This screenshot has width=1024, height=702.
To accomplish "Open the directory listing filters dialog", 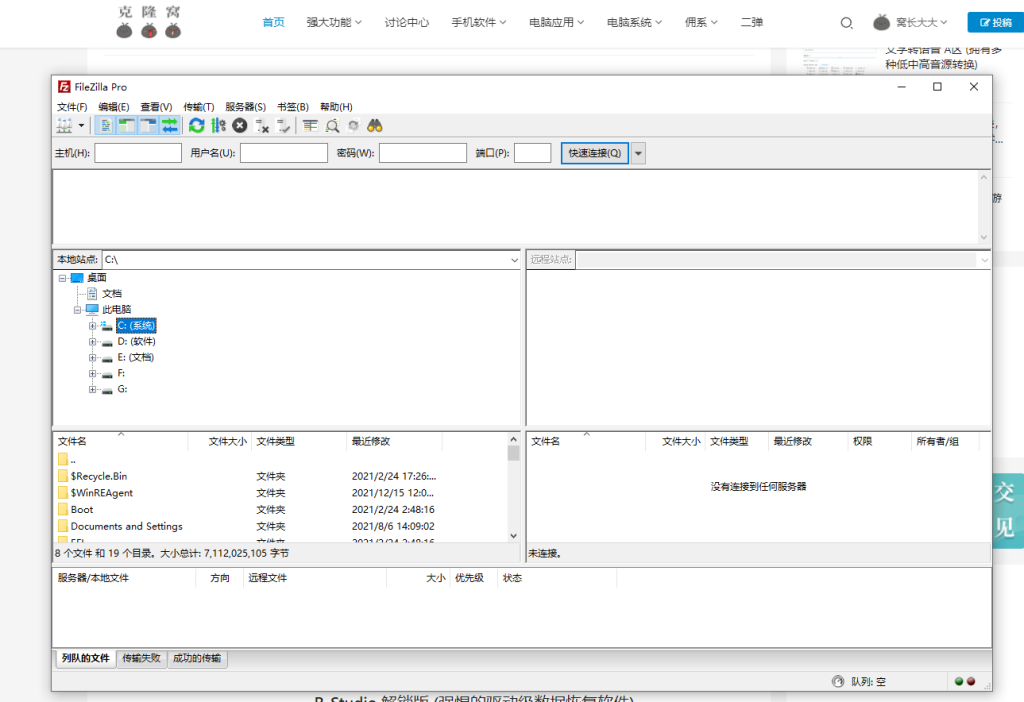I will pos(310,125).
